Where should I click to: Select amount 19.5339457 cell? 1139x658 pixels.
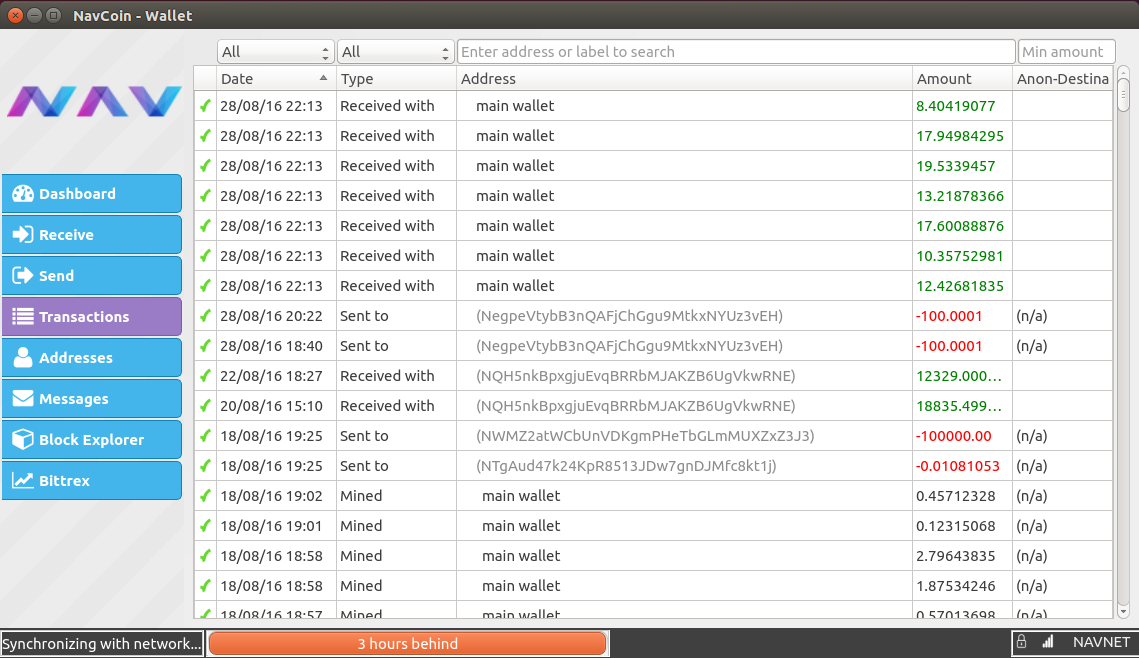coord(962,166)
